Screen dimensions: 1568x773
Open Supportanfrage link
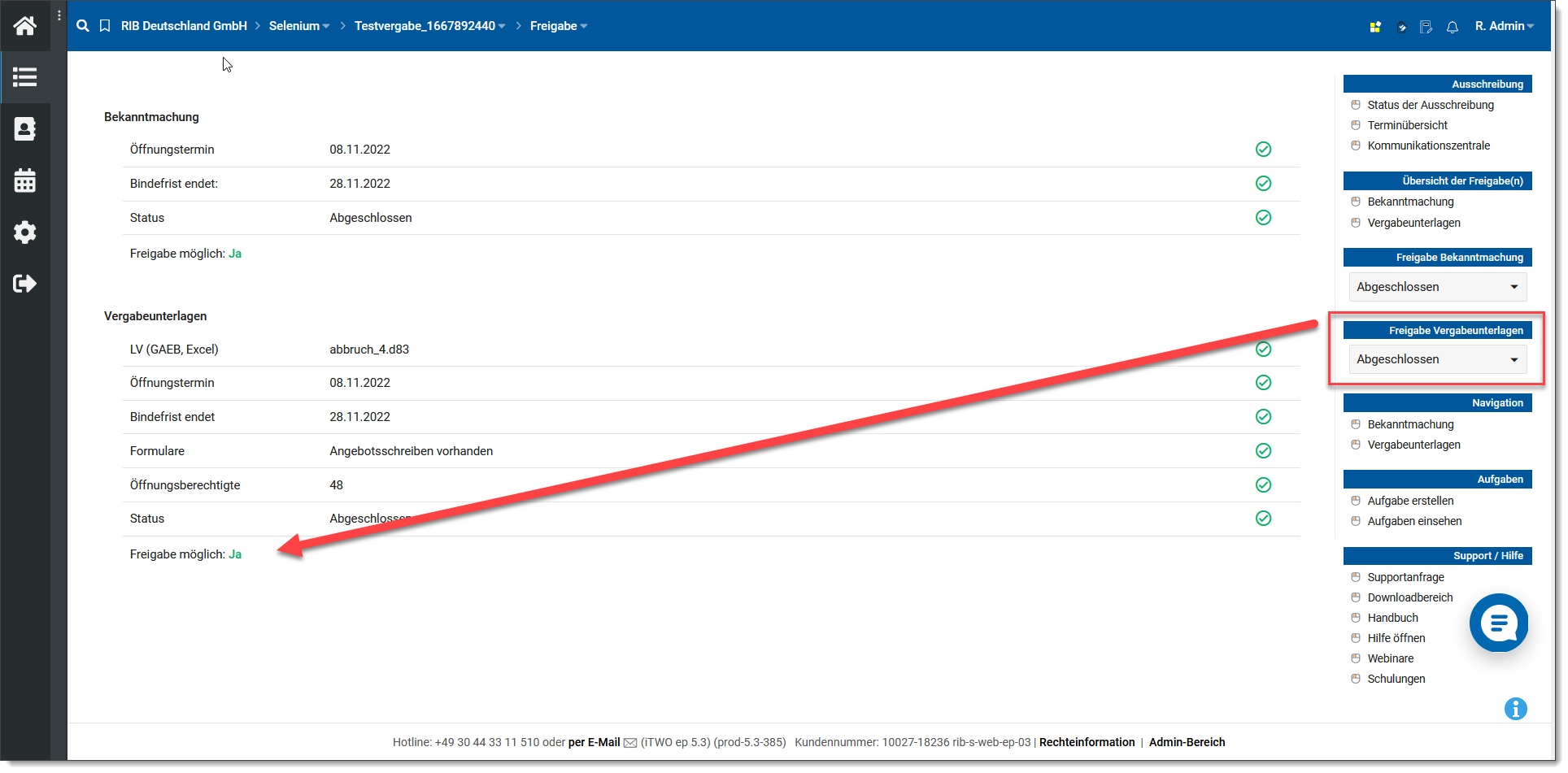point(1406,577)
